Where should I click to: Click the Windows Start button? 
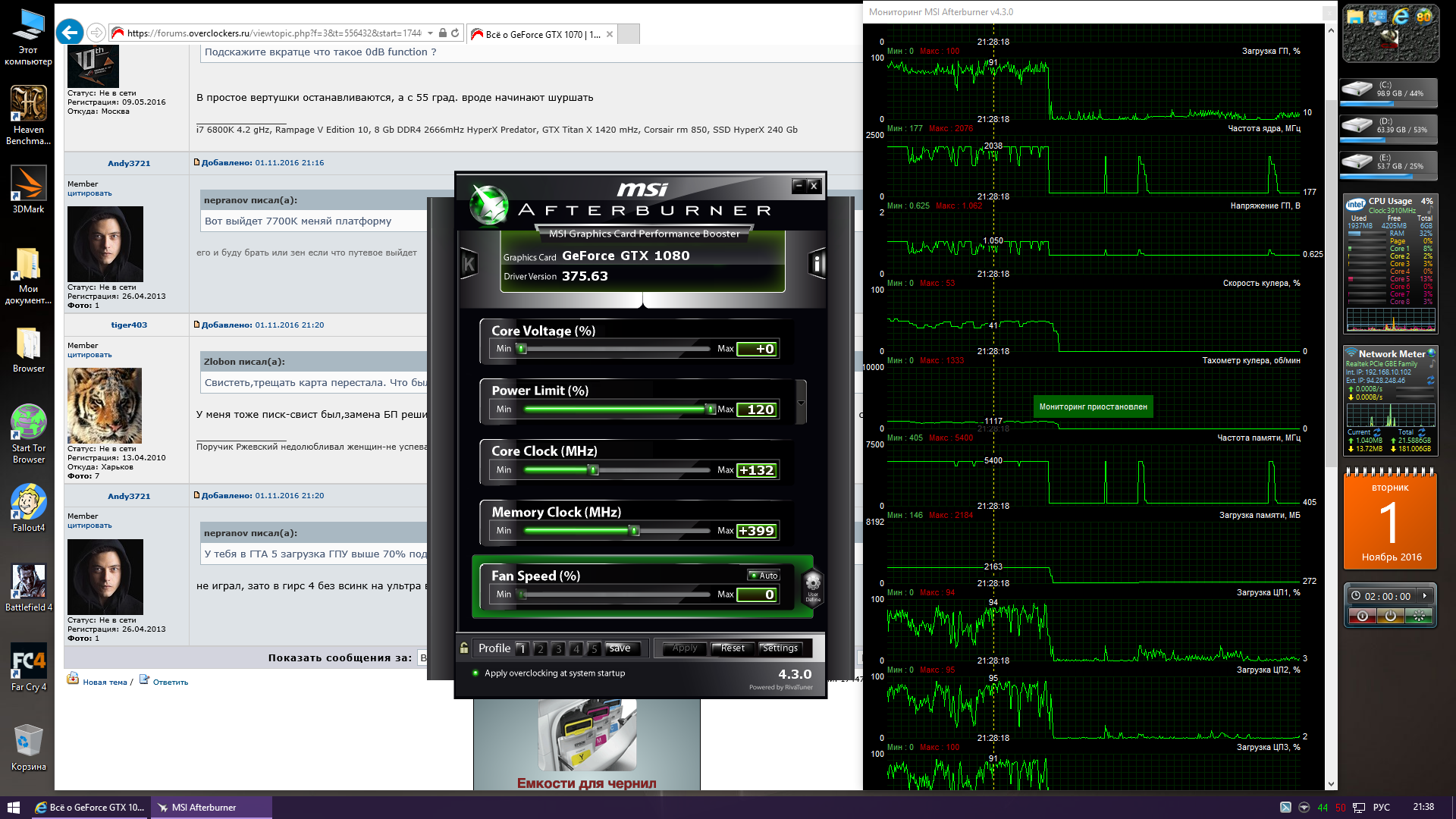pos(14,807)
